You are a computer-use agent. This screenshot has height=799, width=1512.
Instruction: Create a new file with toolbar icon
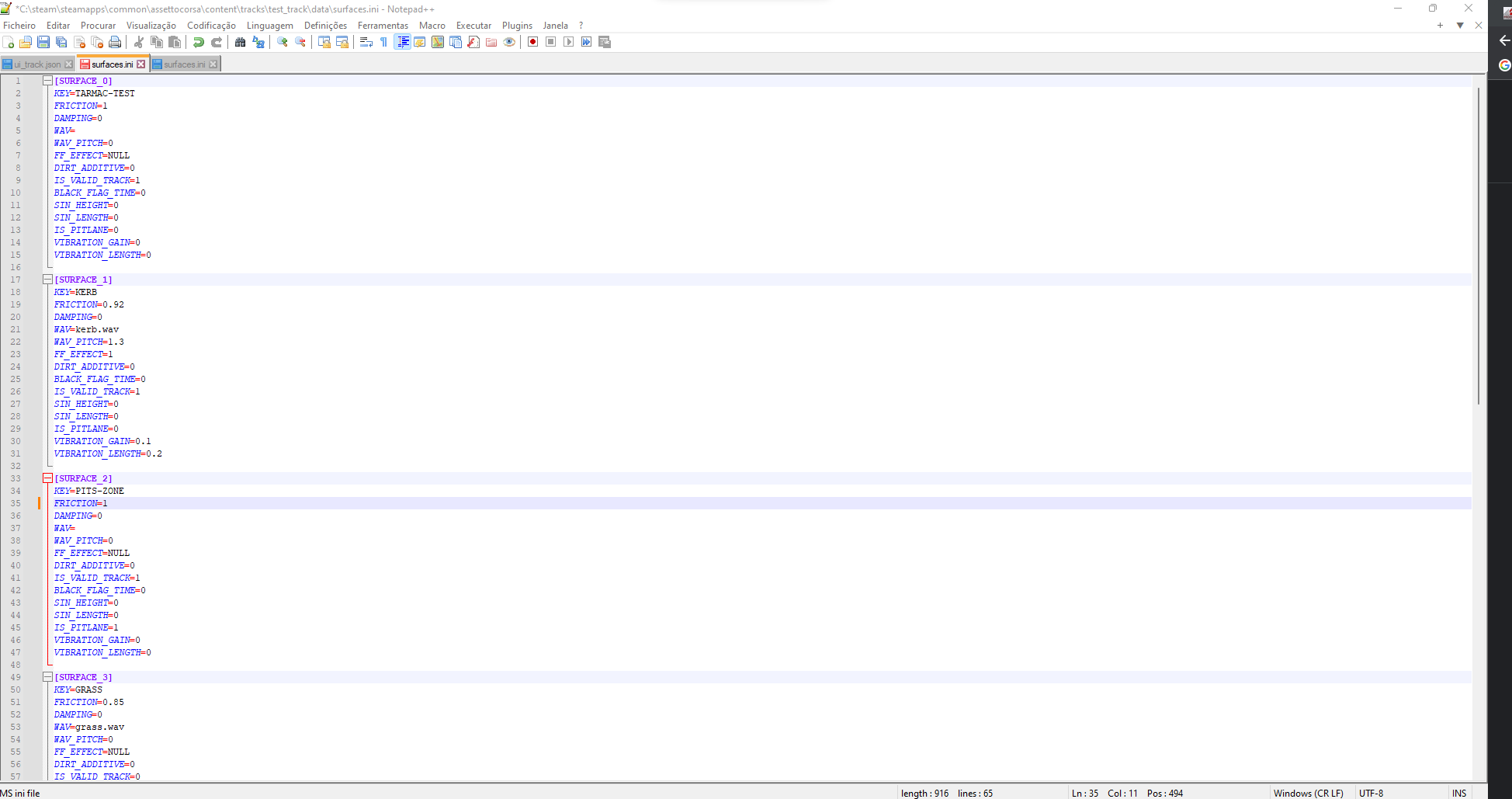click(x=9, y=42)
